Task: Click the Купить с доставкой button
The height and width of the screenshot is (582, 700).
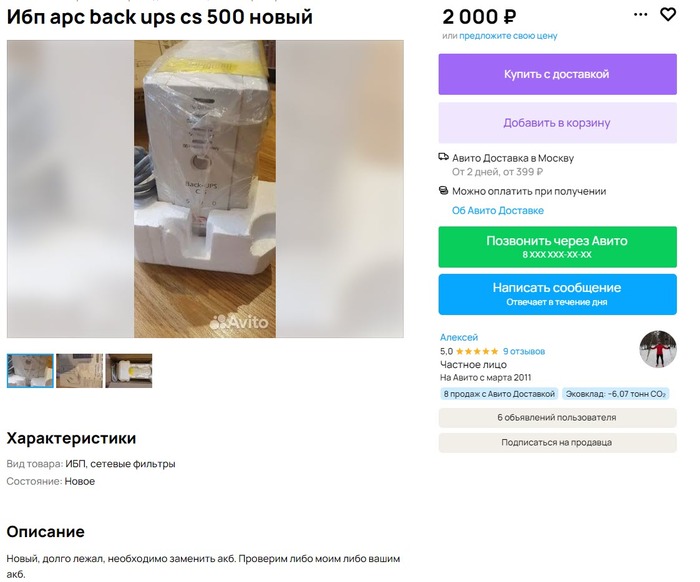Action: click(557, 75)
